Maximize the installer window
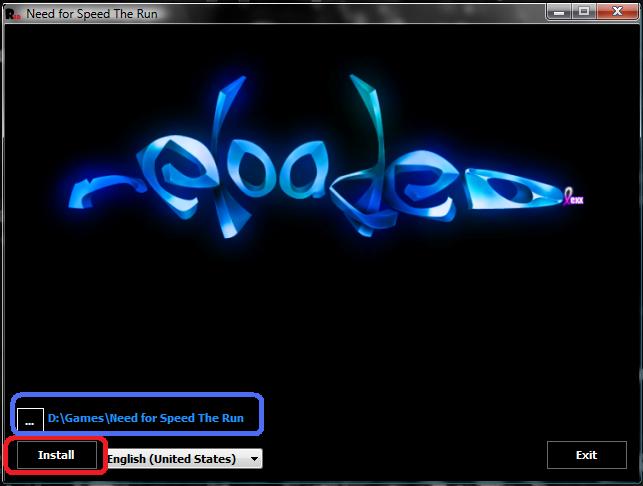 (584, 11)
